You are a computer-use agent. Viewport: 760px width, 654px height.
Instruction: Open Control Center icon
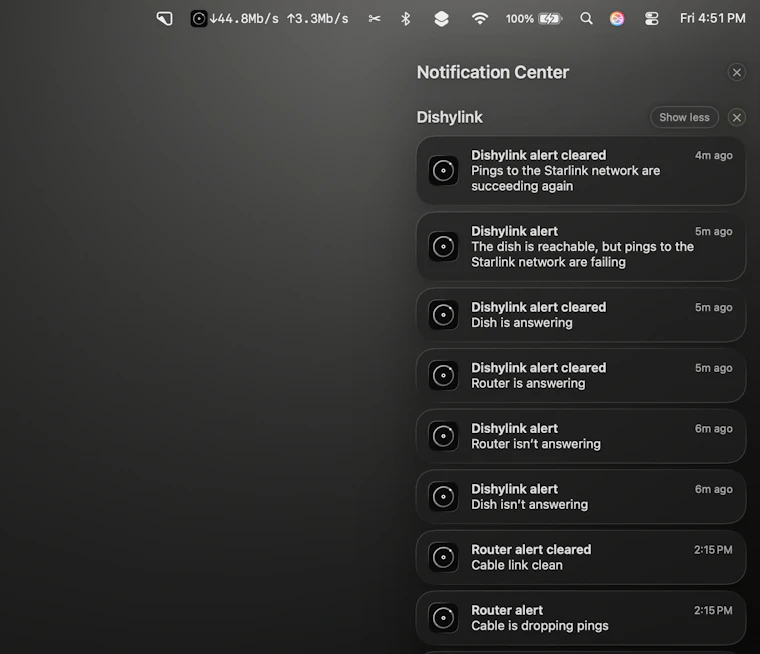tap(651, 18)
